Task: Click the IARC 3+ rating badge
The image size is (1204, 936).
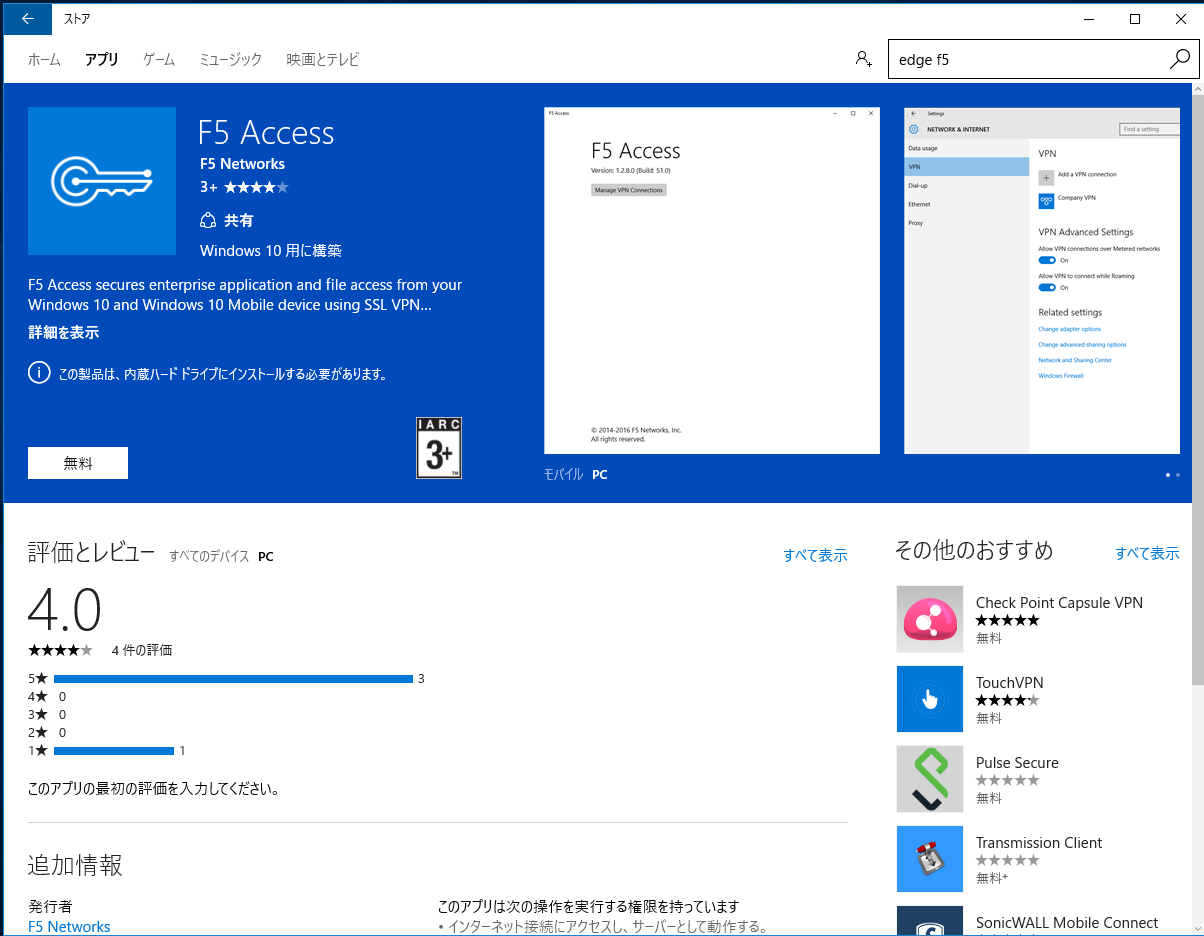Action: coord(439,448)
